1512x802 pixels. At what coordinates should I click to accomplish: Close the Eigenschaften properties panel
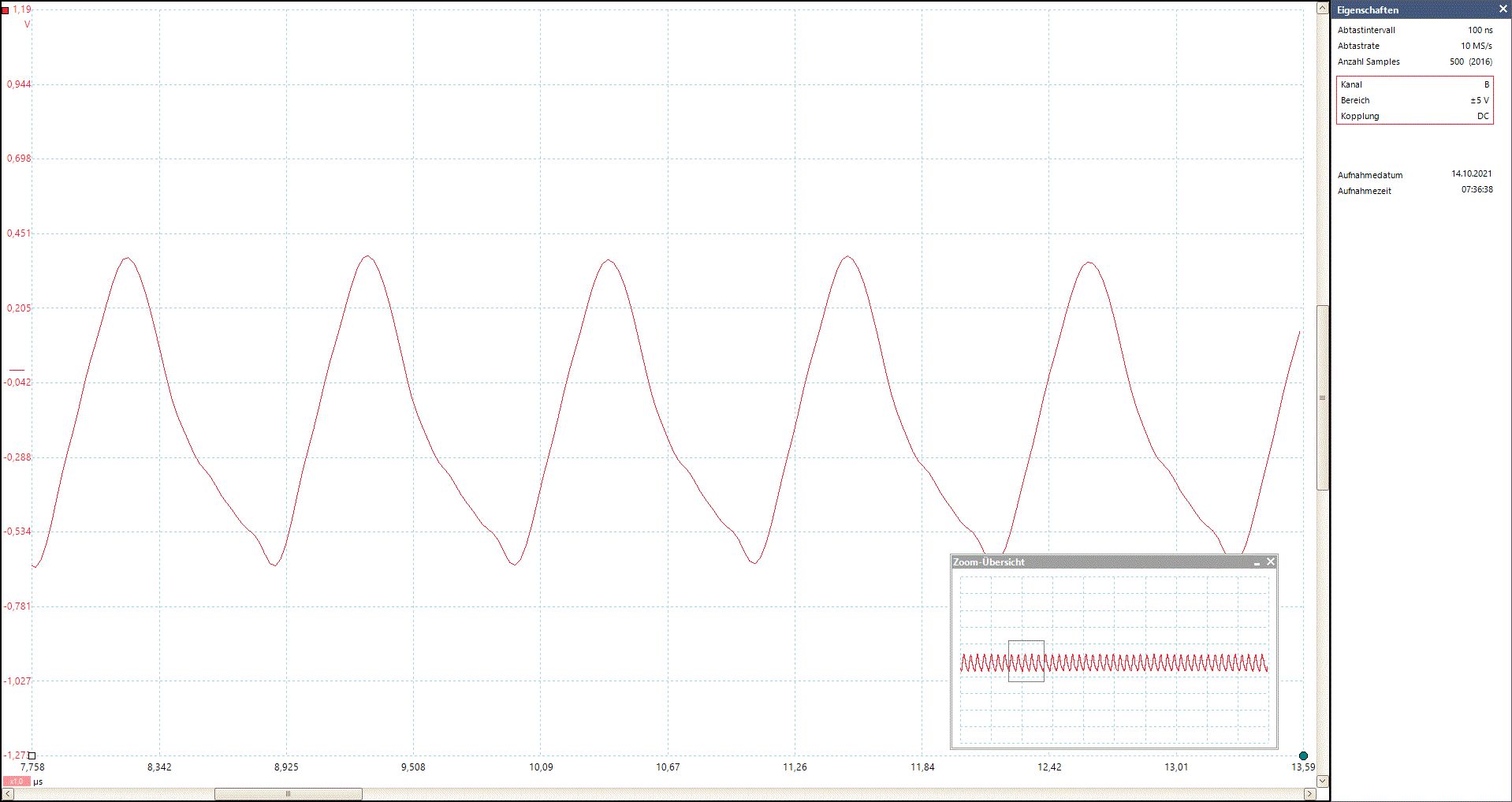coord(1503,9)
